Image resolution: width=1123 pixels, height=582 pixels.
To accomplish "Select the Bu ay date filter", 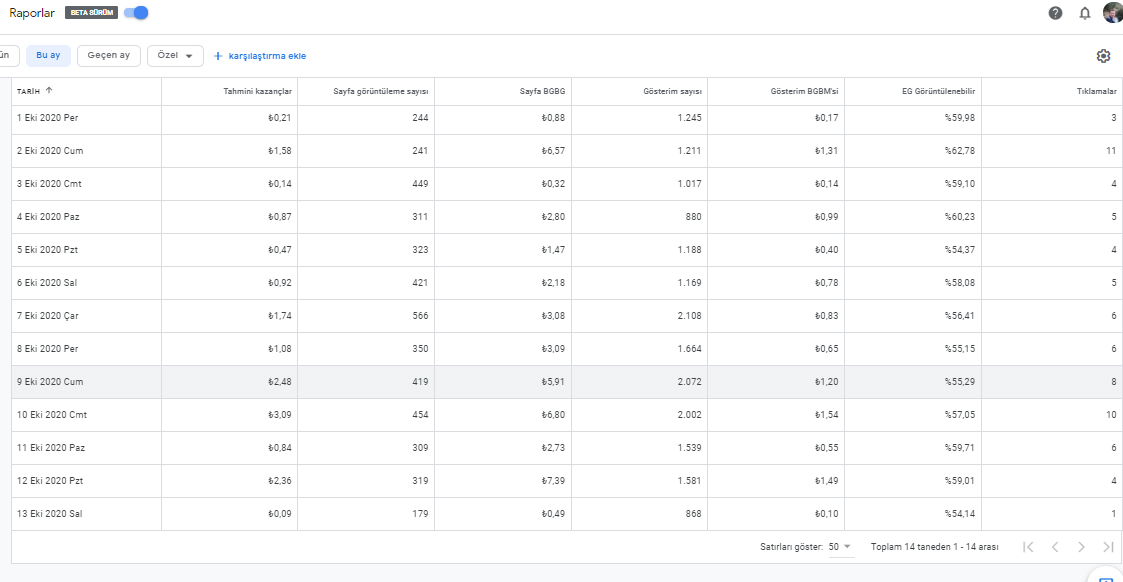I will (x=48, y=56).
